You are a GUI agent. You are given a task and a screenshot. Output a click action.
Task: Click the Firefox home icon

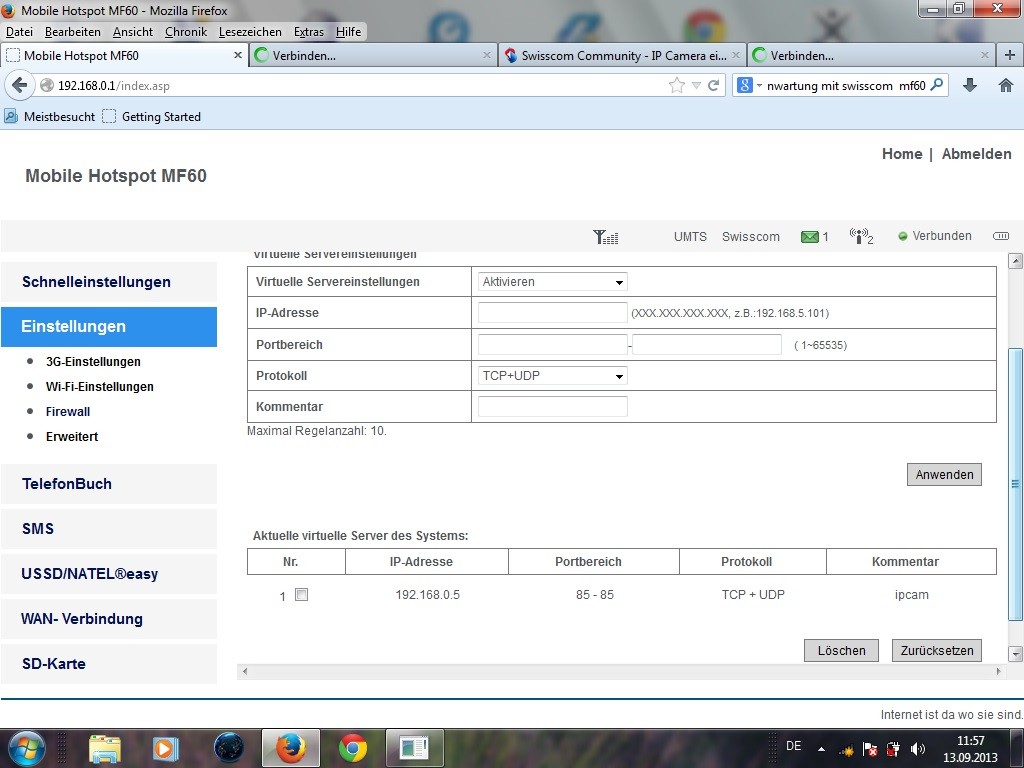tap(1006, 85)
